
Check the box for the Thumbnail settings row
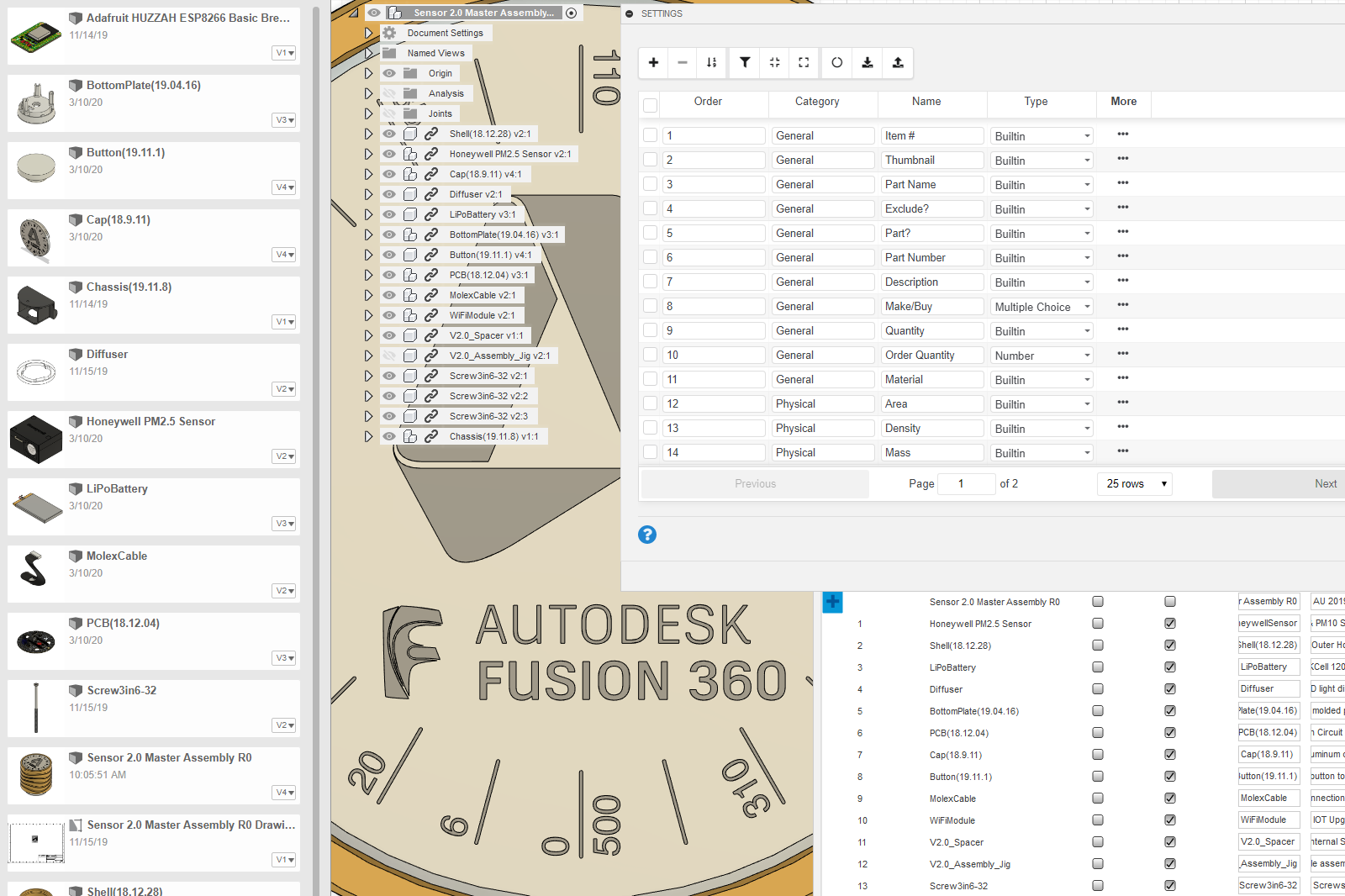click(x=650, y=160)
